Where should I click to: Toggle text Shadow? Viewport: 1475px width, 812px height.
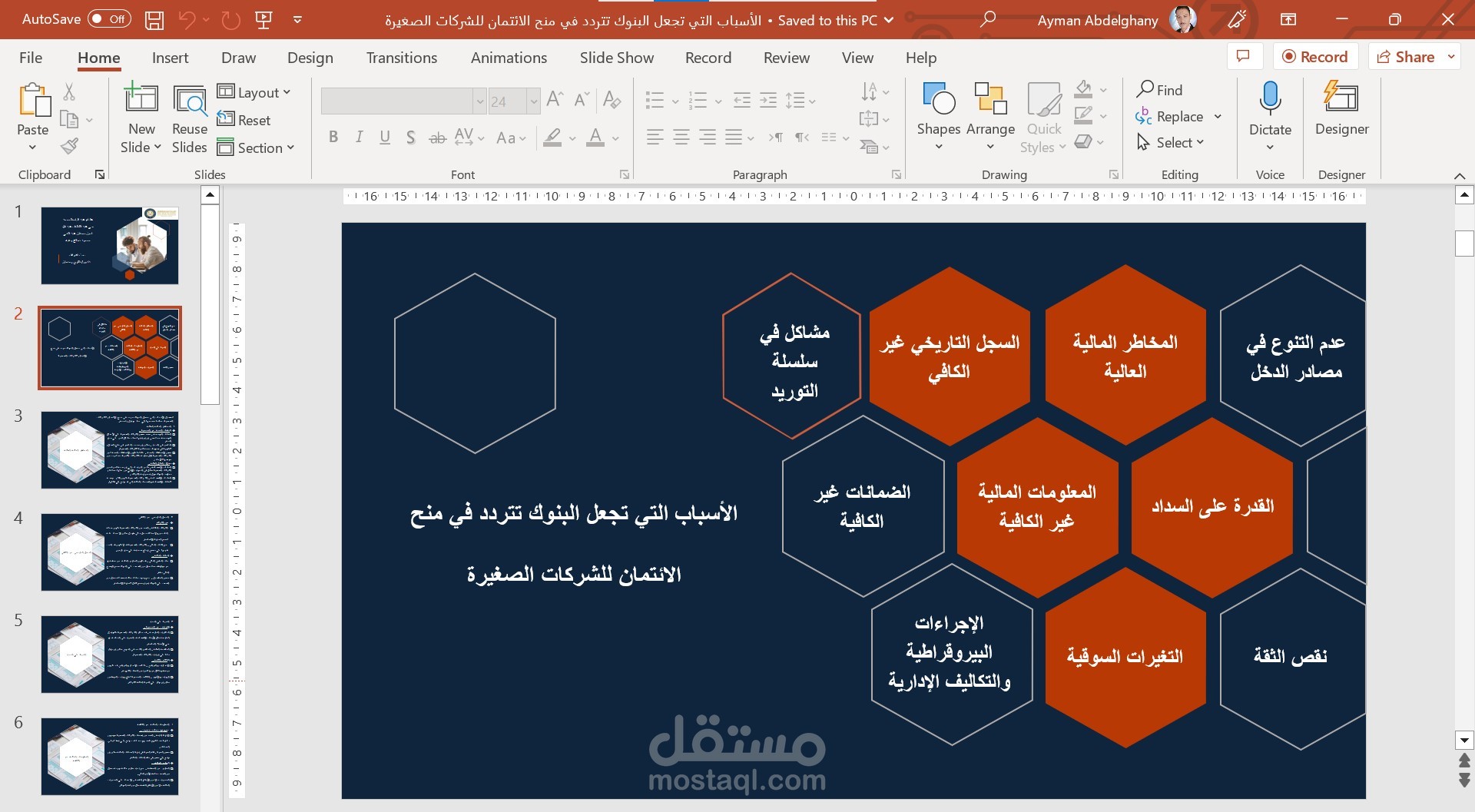(411, 138)
